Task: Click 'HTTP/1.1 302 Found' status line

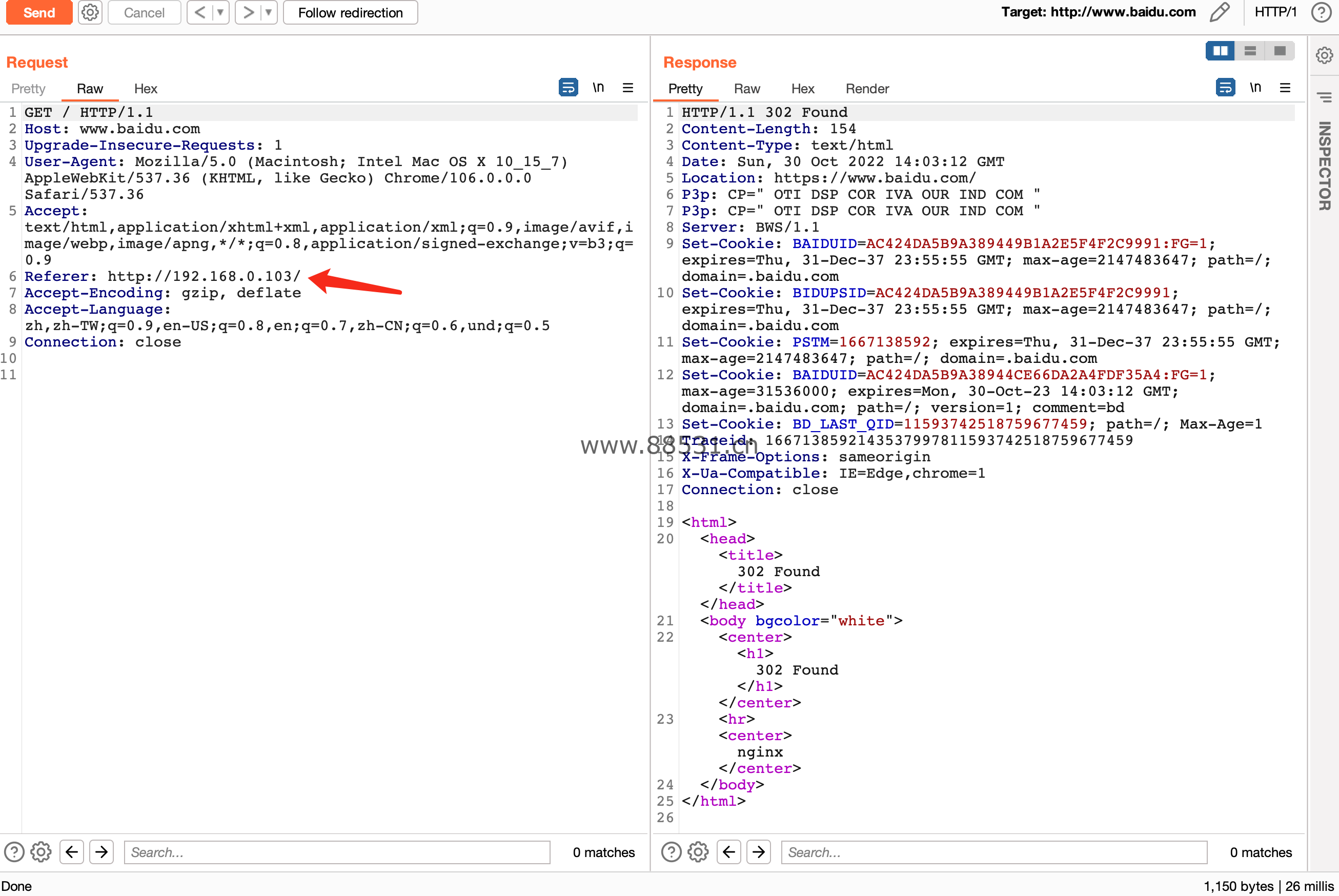Action: pyautogui.click(x=765, y=113)
